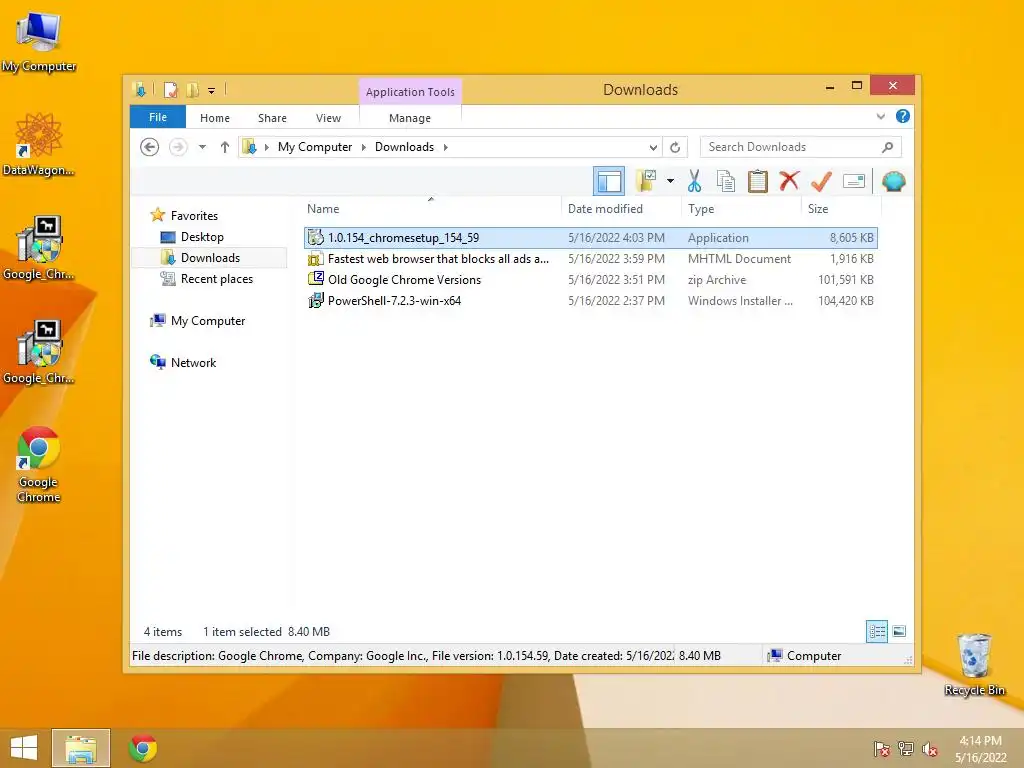This screenshot has height=768, width=1024.
Task: Open the Windows Start button
Action: [24, 748]
